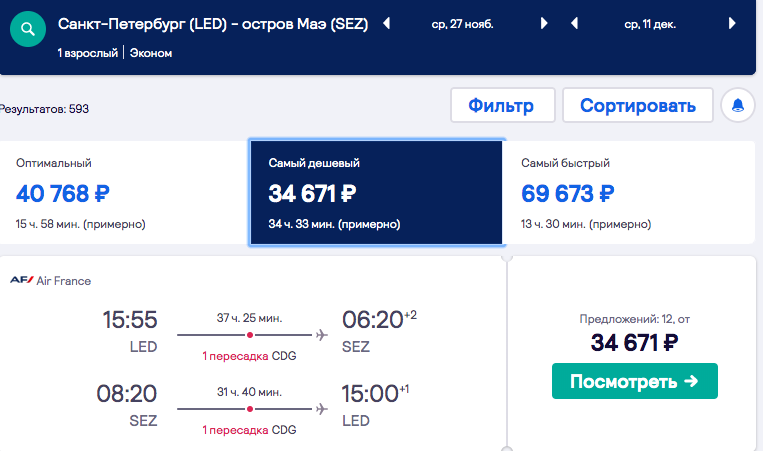Screen dimensions: 763x451
Task: Select the Самый быстрый tab
Action: click(x=629, y=193)
